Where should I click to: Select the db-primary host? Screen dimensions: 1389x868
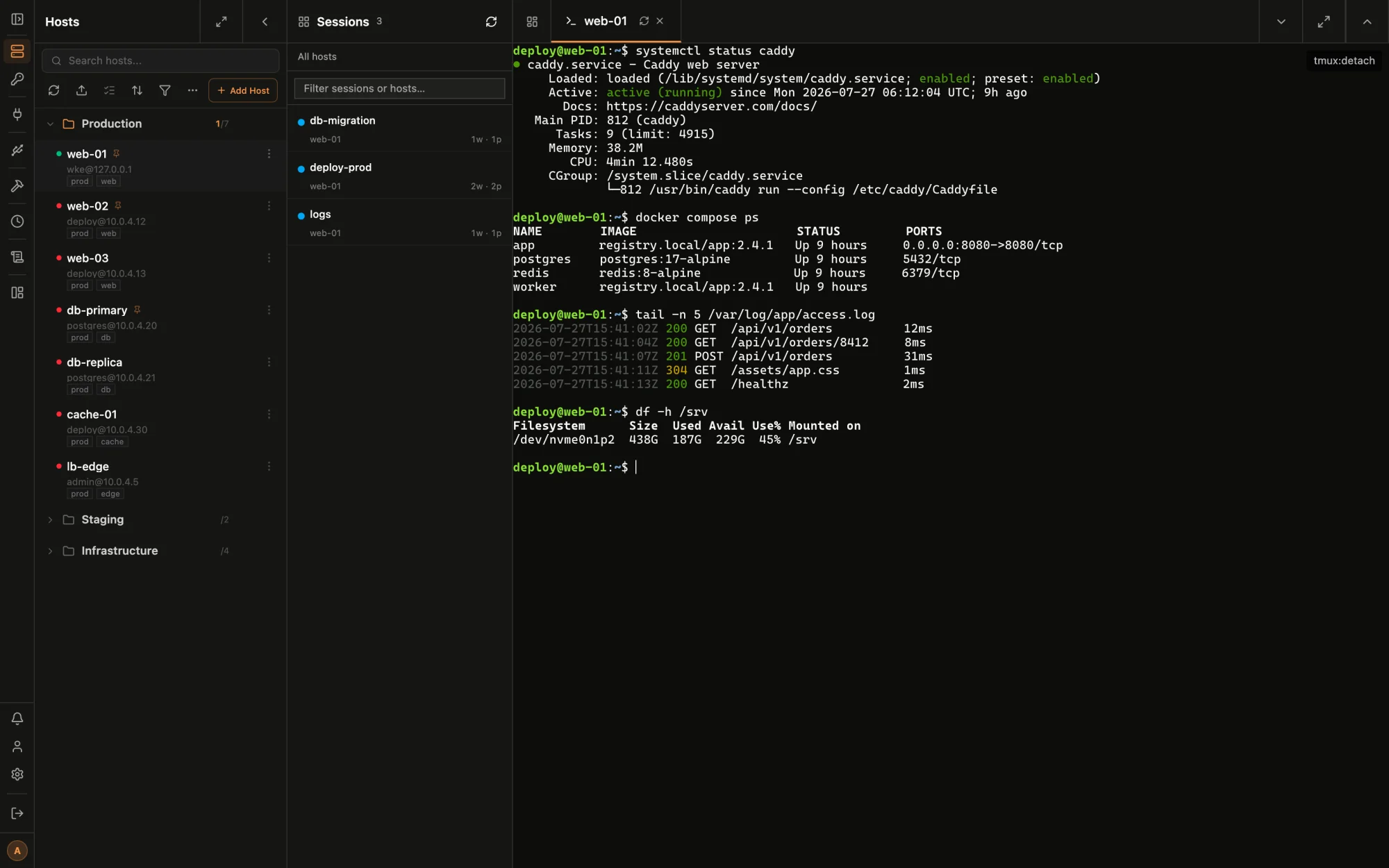coord(160,323)
